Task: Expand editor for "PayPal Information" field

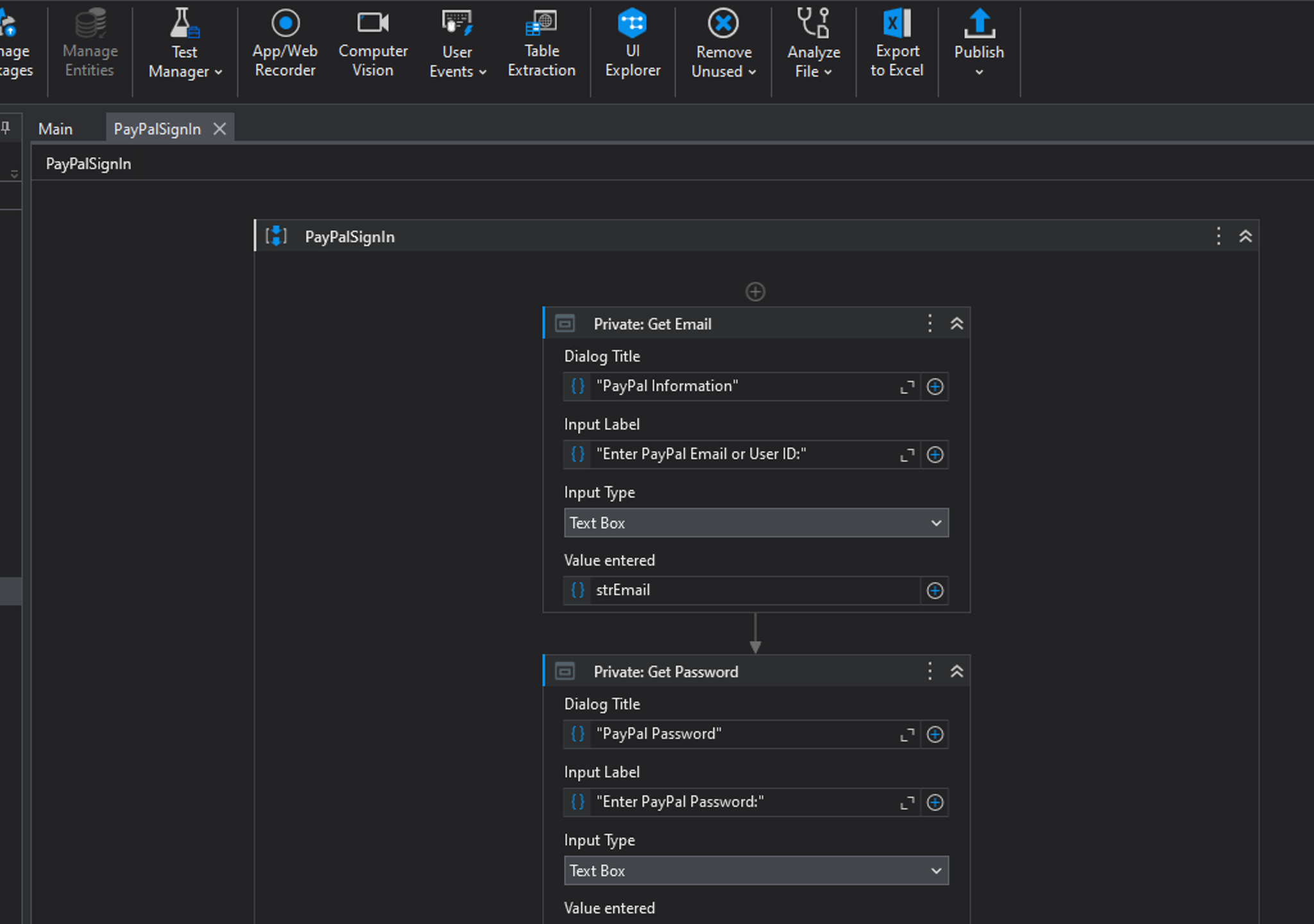Action: 907,387
